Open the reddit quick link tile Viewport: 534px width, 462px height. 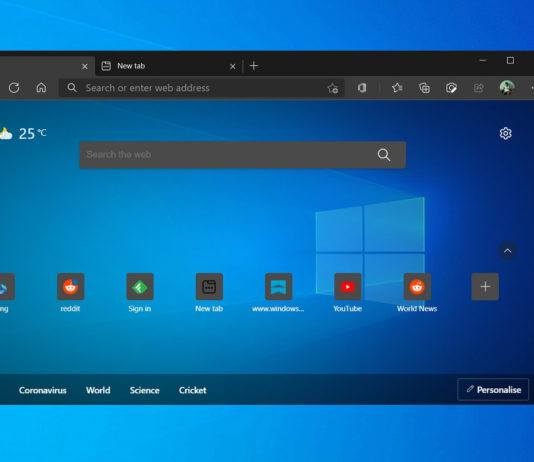click(x=70, y=286)
